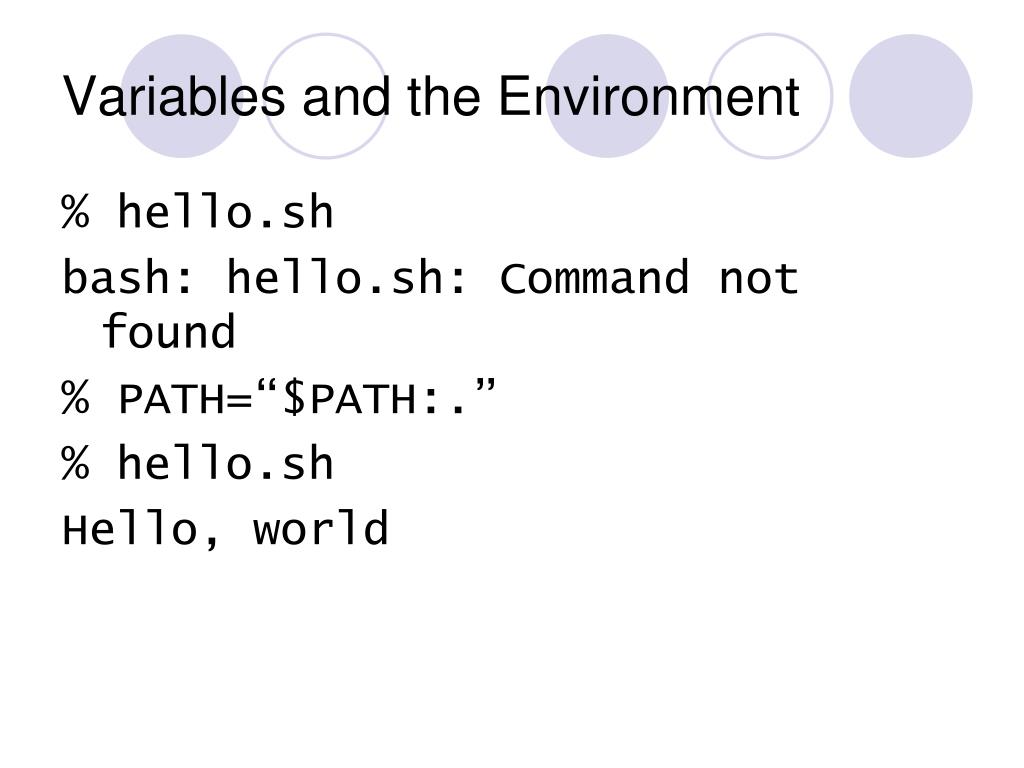Click the percent prompt before PATH
The image size is (1024, 768).
tap(75, 397)
